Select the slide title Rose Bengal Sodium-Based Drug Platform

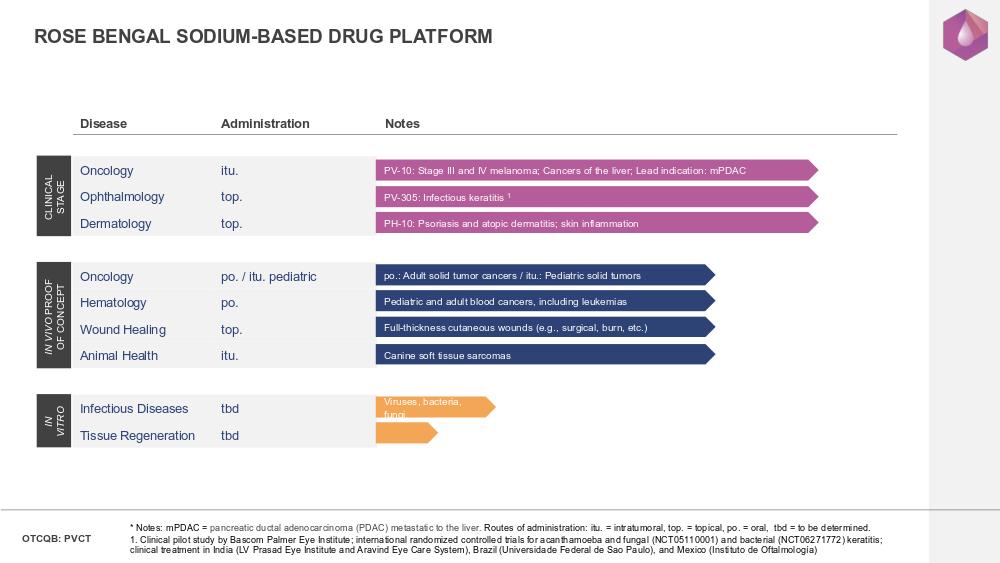click(x=263, y=37)
